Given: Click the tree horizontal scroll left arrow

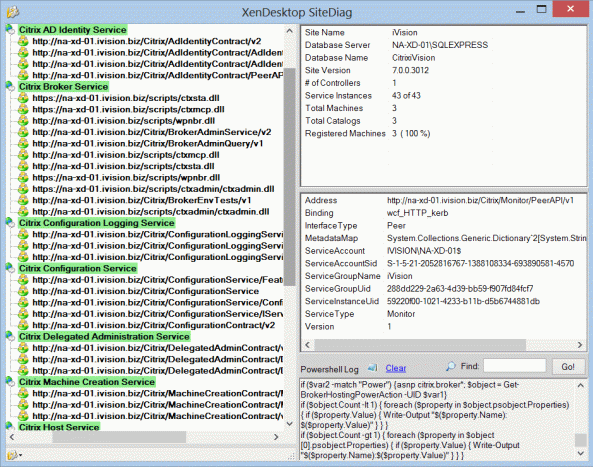Looking at the screenshot, I should click(x=12, y=437).
